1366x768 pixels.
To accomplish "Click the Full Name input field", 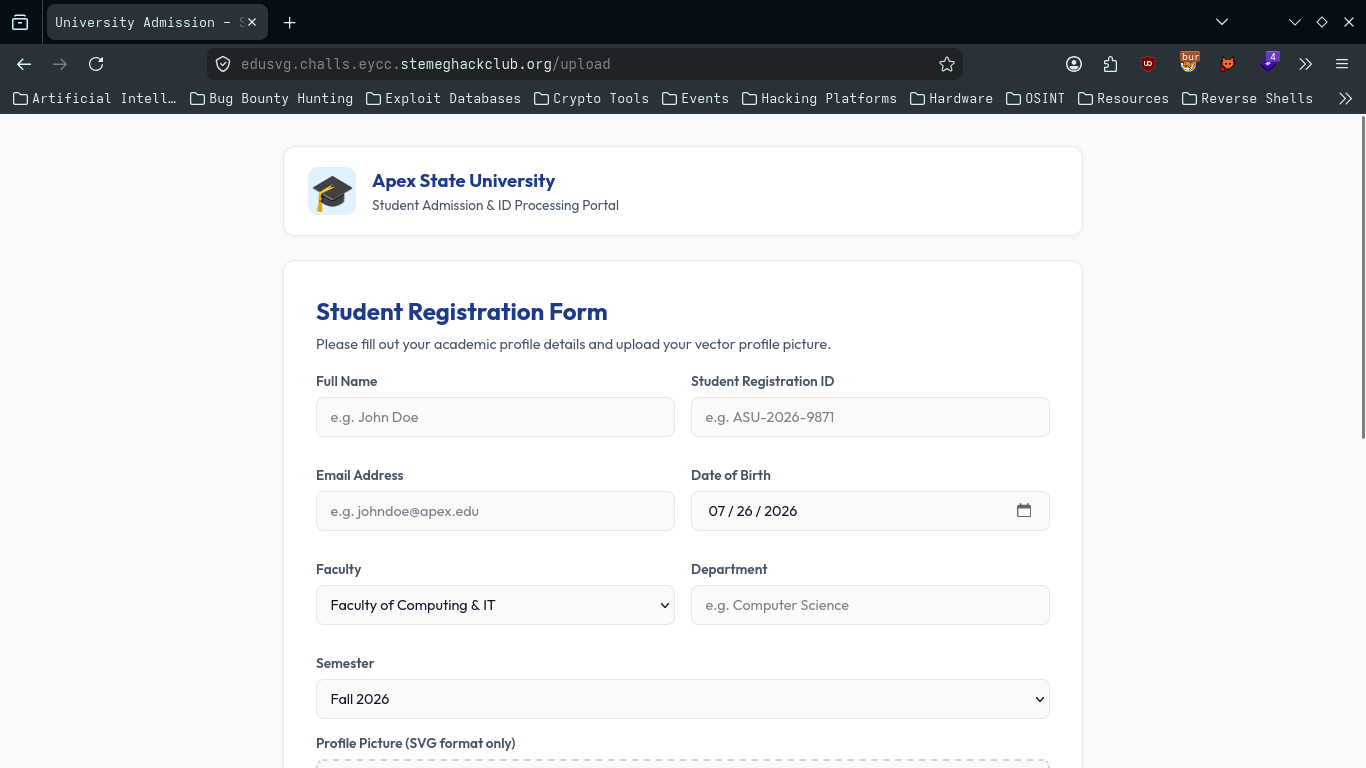I will (495, 417).
